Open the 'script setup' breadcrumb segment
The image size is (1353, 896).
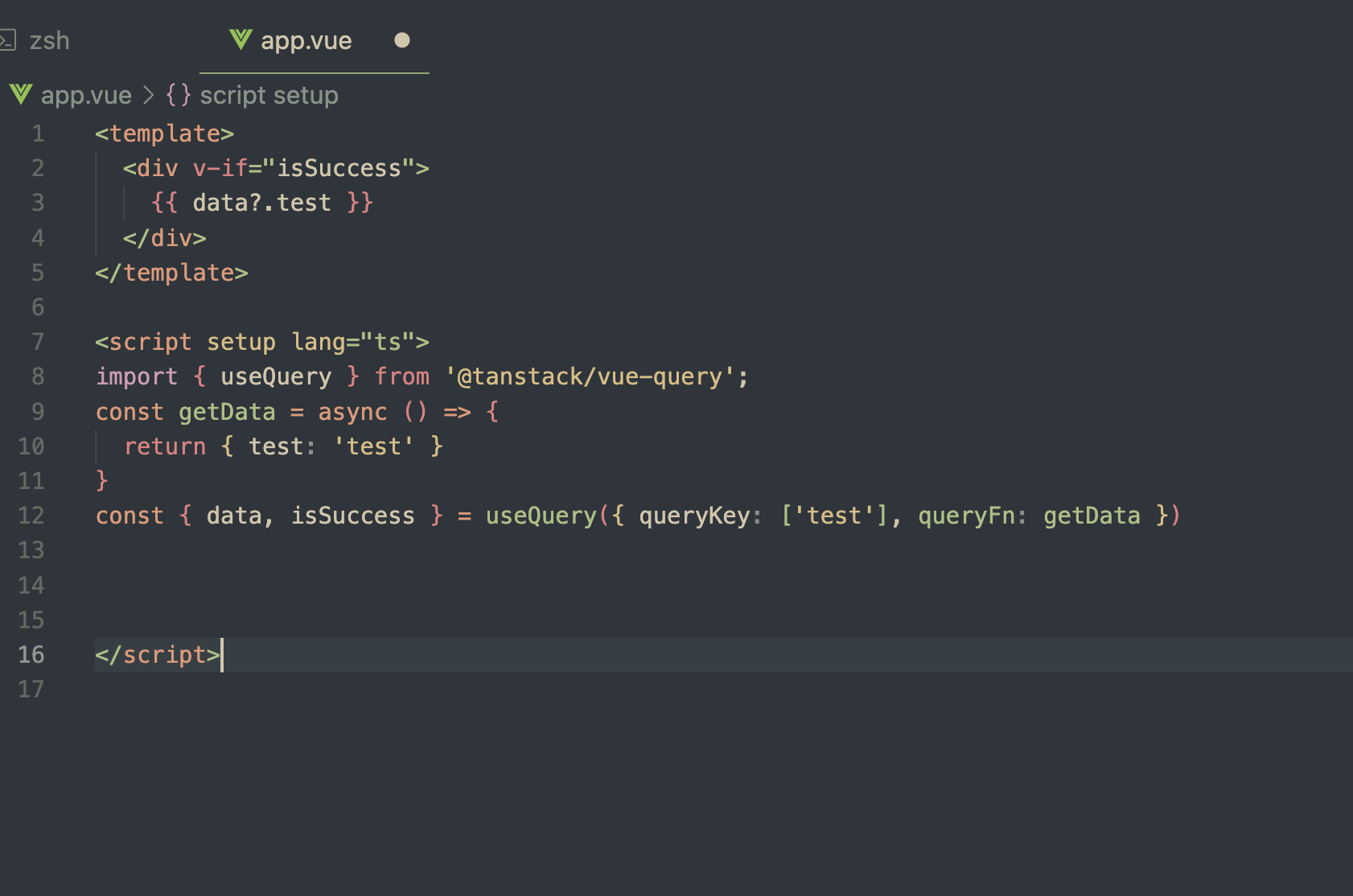(x=269, y=95)
